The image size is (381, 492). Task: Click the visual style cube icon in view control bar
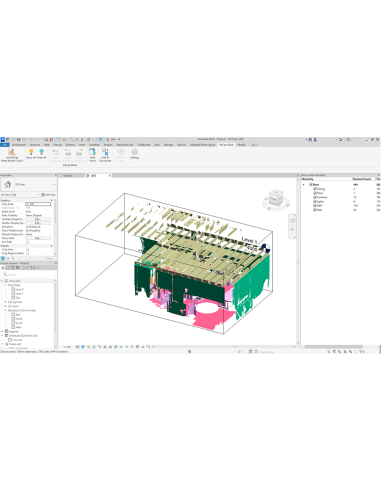(x=83, y=347)
